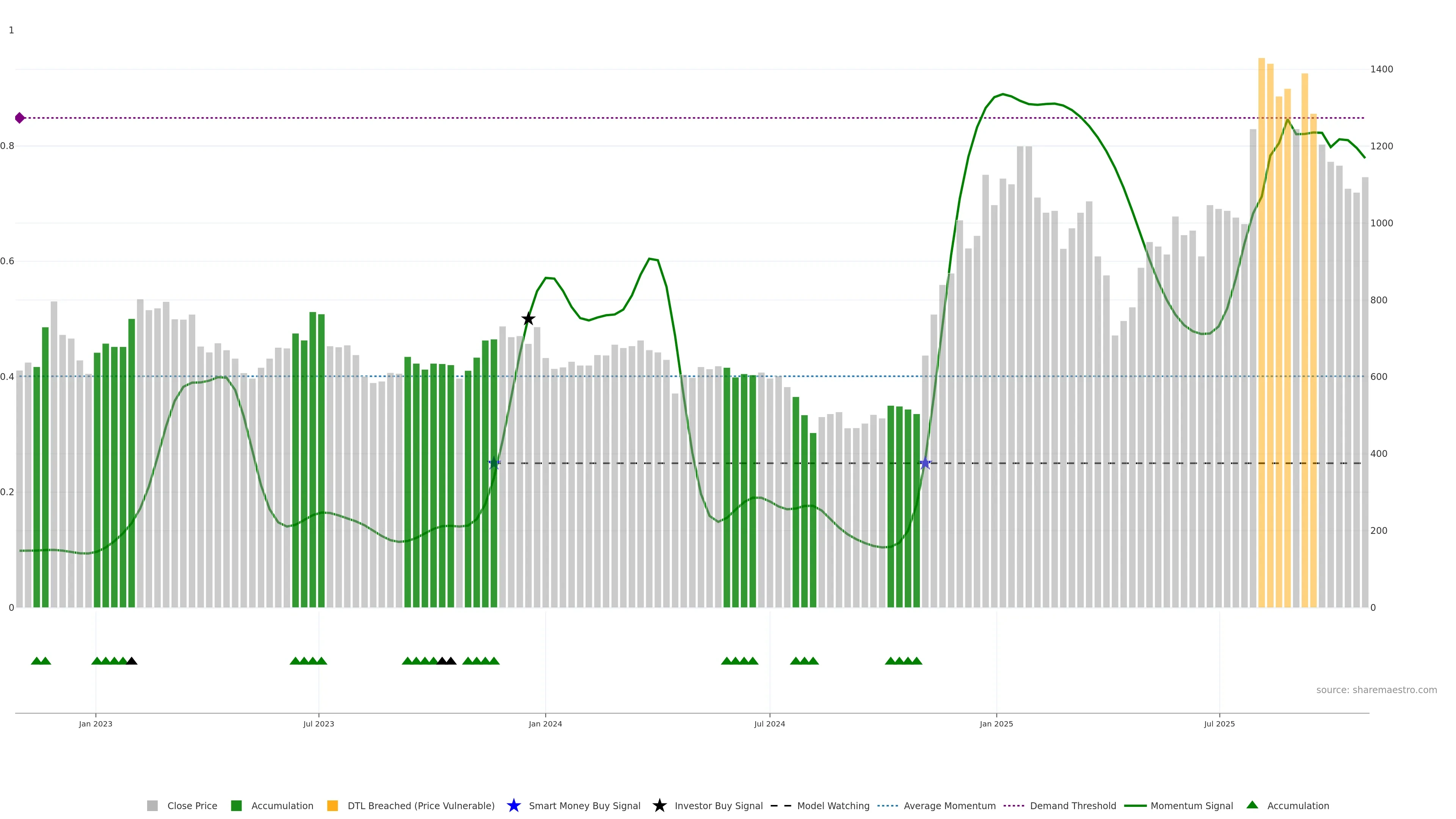Image resolution: width=1456 pixels, height=819 pixels.
Task: Toggle Close Price series in legend
Action: pos(191,805)
